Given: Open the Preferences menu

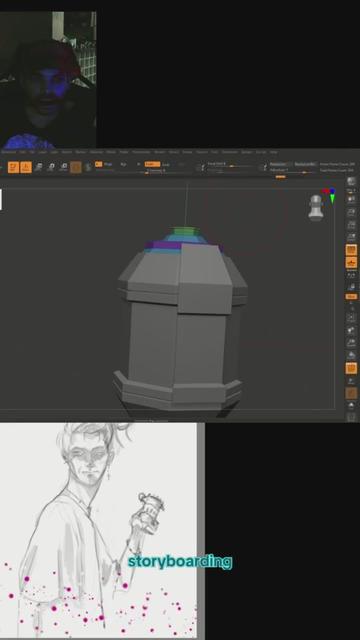Looking at the screenshot, I should point(141,152).
